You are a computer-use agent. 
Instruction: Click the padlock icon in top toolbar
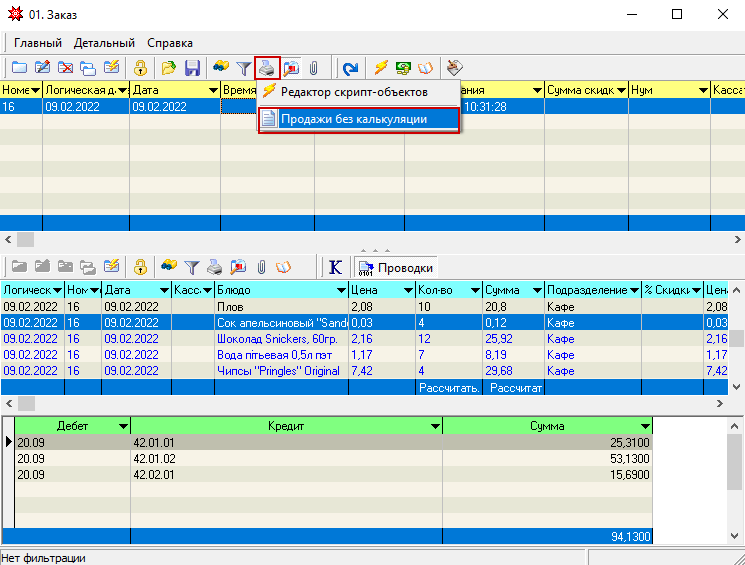tap(141, 68)
